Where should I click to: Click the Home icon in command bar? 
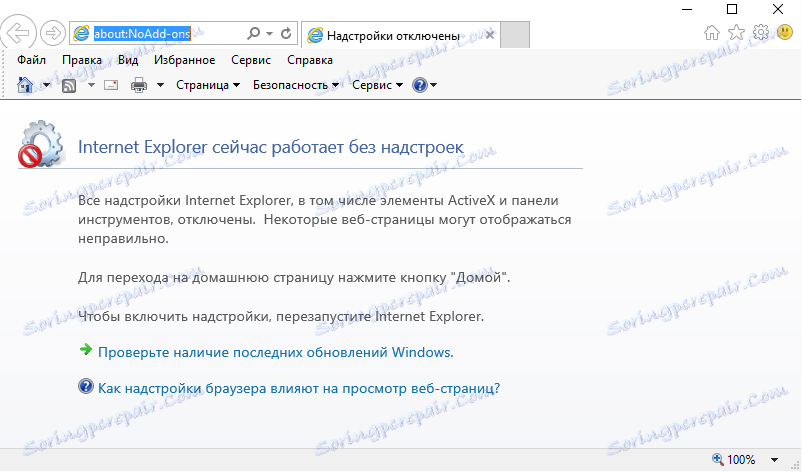[25, 85]
